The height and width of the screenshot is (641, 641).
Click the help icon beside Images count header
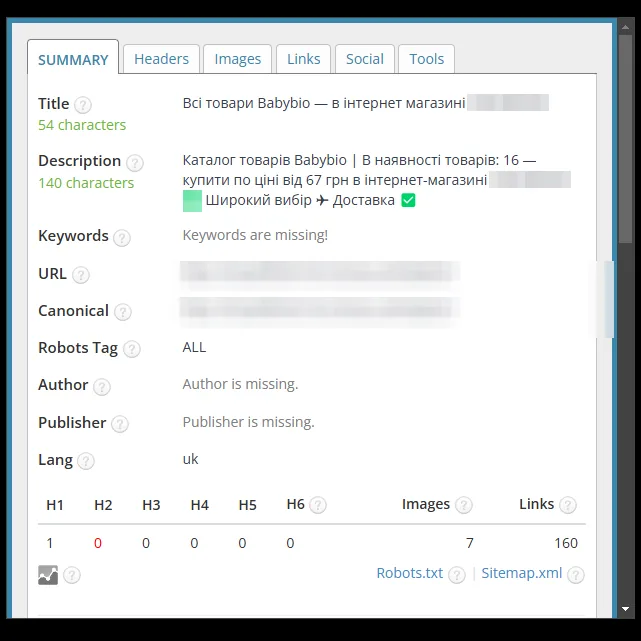pos(464,505)
